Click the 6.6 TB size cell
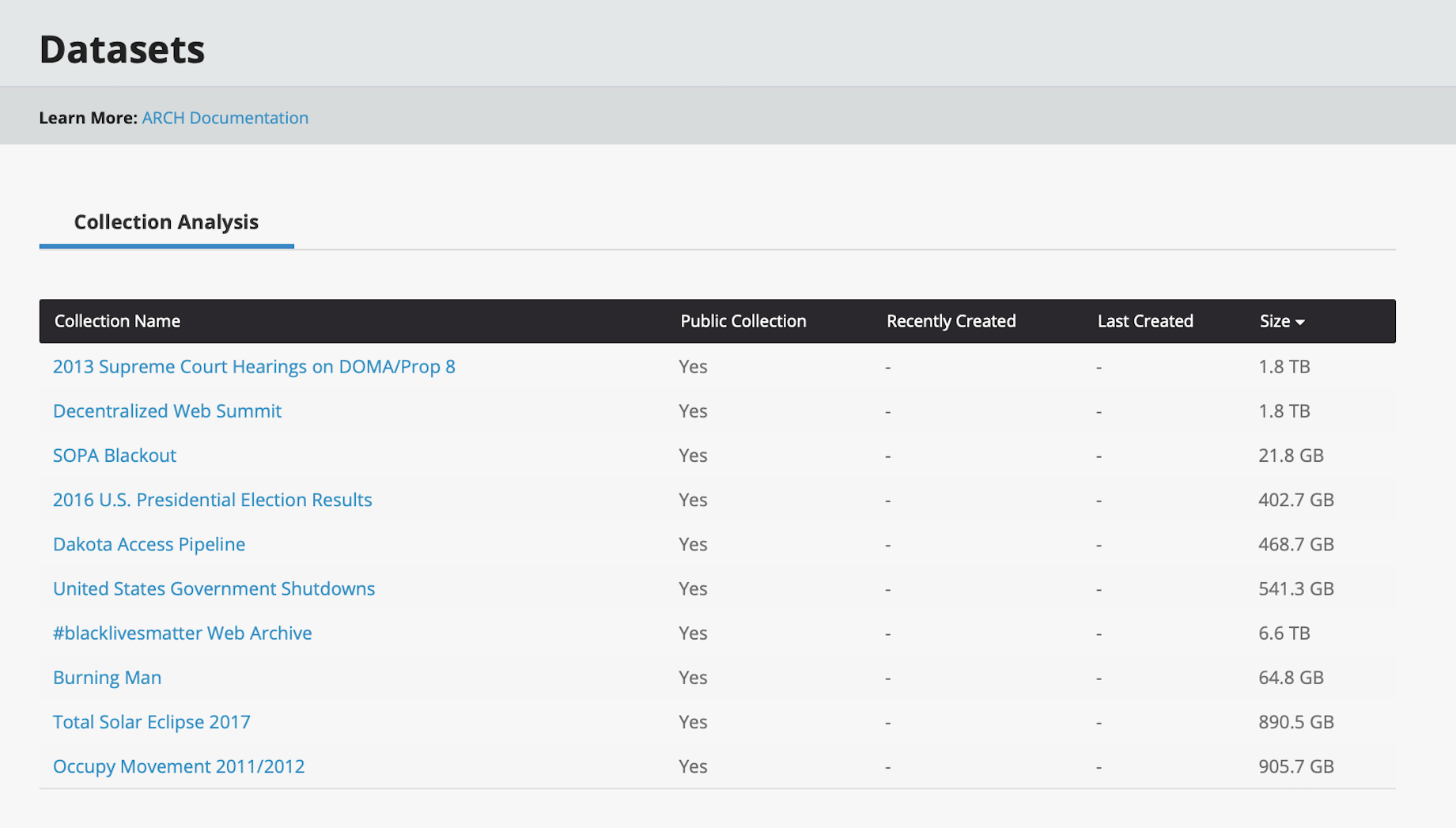This screenshot has width=1456, height=828. (x=1284, y=633)
